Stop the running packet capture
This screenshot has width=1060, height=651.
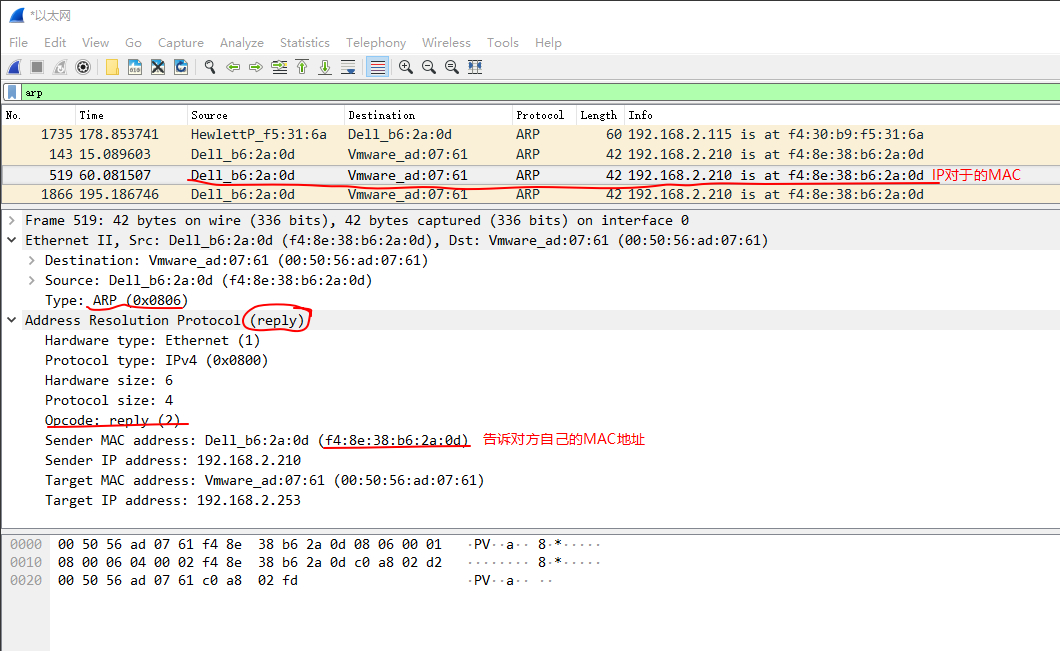tap(37, 67)
